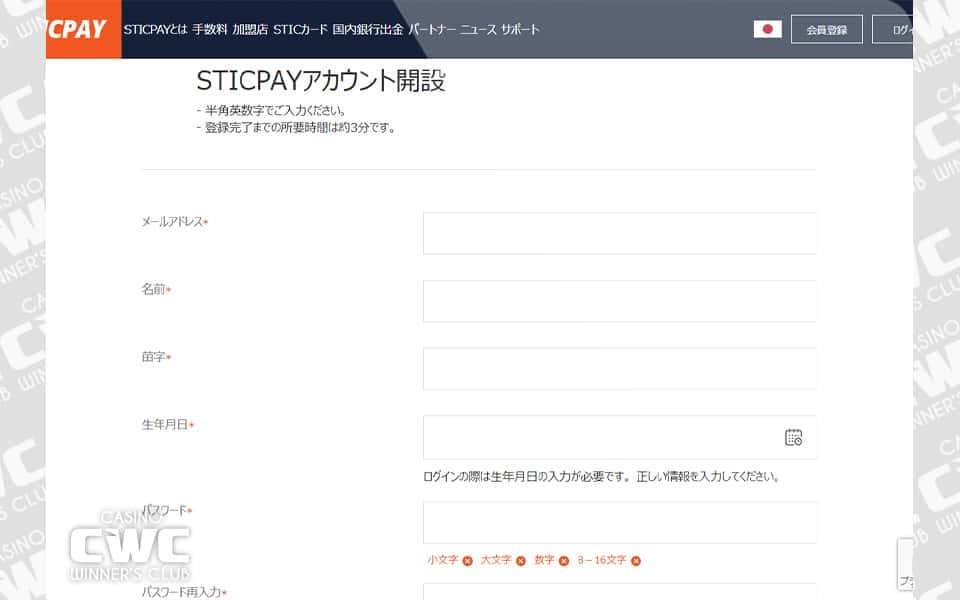Focus the 名前 input field
The width and height of the screenshot is (960, 600).
(620, 301)
